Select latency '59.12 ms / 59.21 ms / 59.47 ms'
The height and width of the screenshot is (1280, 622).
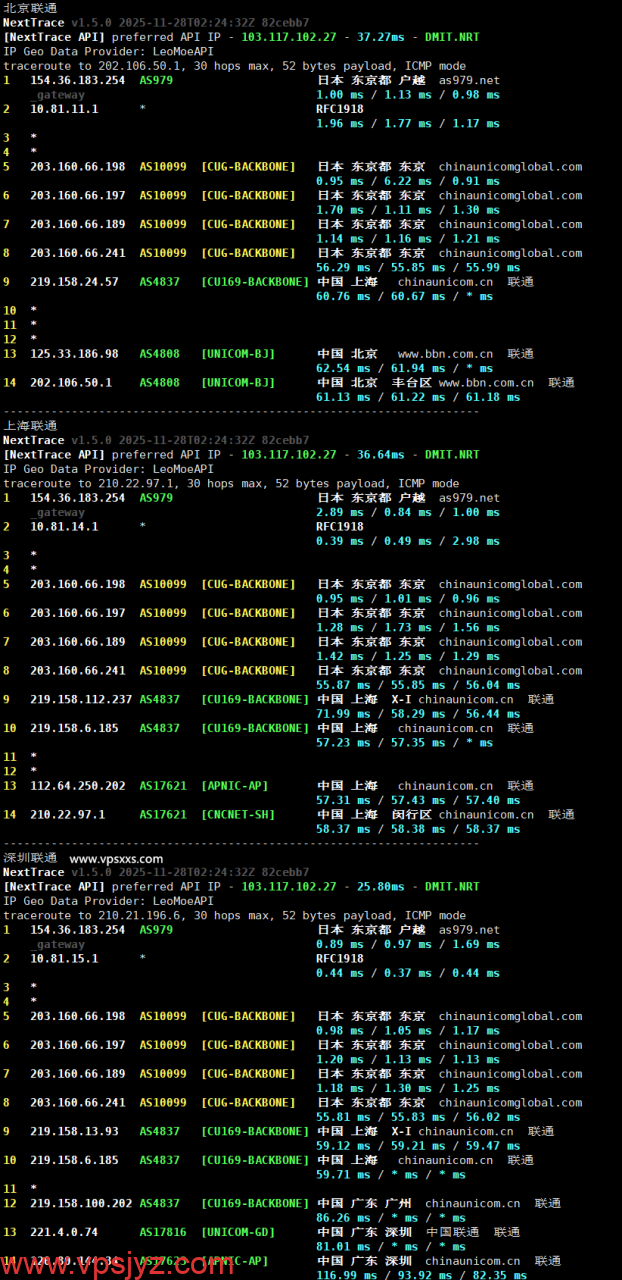point(418,1146)
